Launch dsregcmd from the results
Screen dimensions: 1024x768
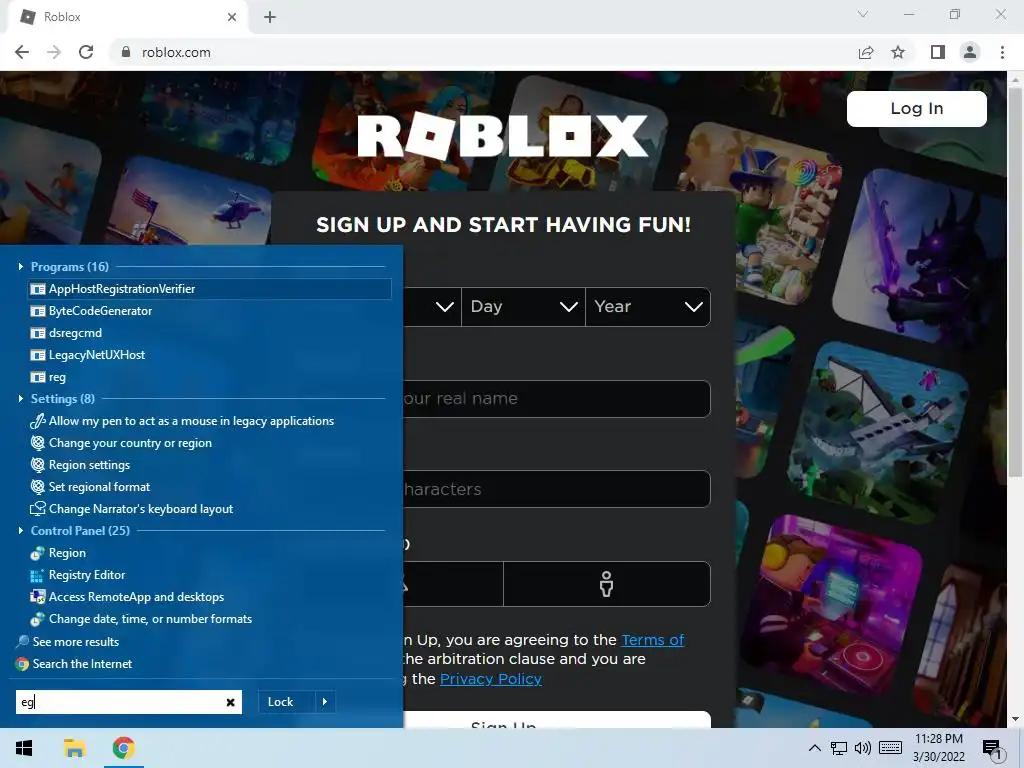[210, 333]
